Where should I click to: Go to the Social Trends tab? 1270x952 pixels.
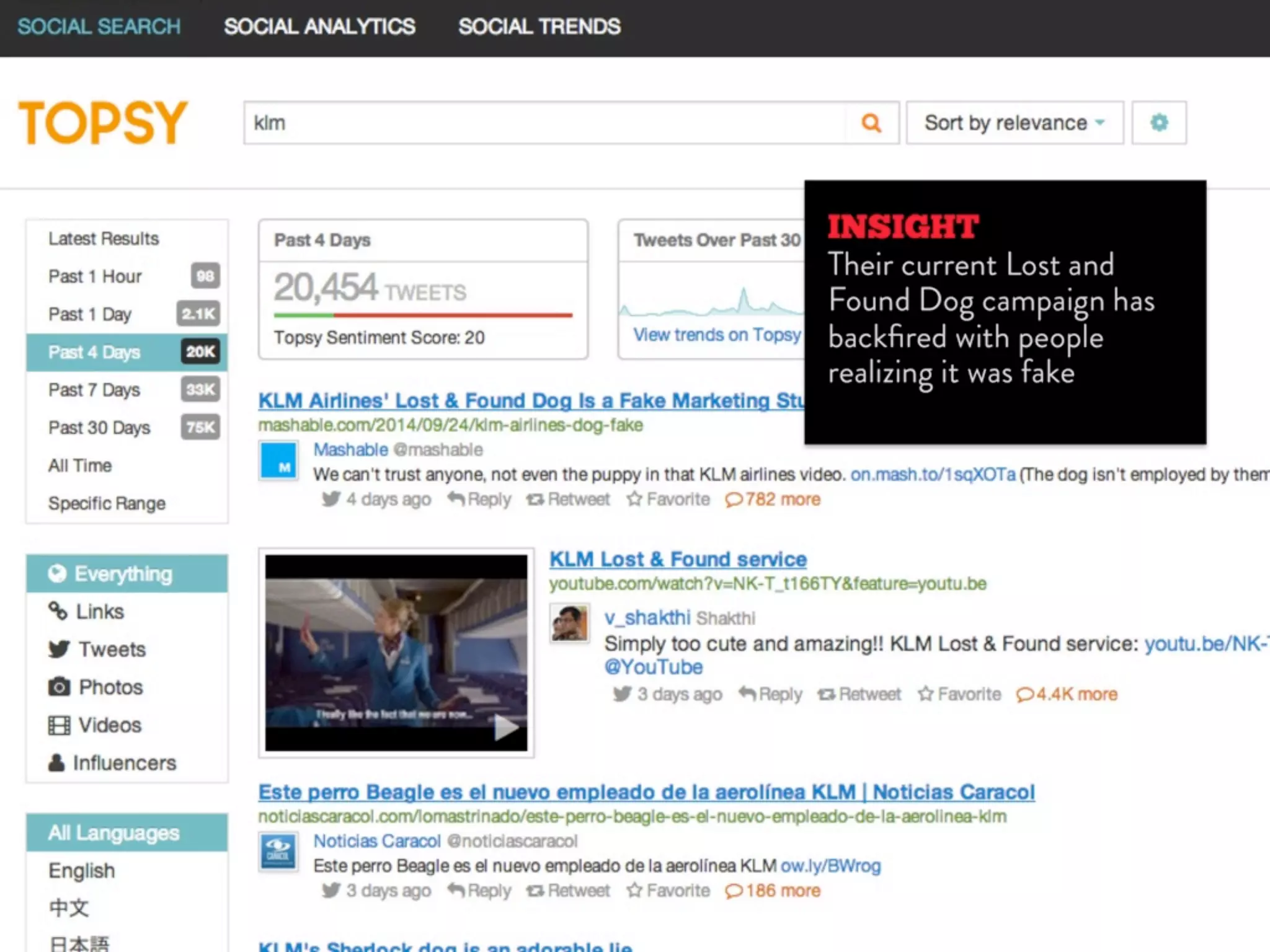coord(539,27)
